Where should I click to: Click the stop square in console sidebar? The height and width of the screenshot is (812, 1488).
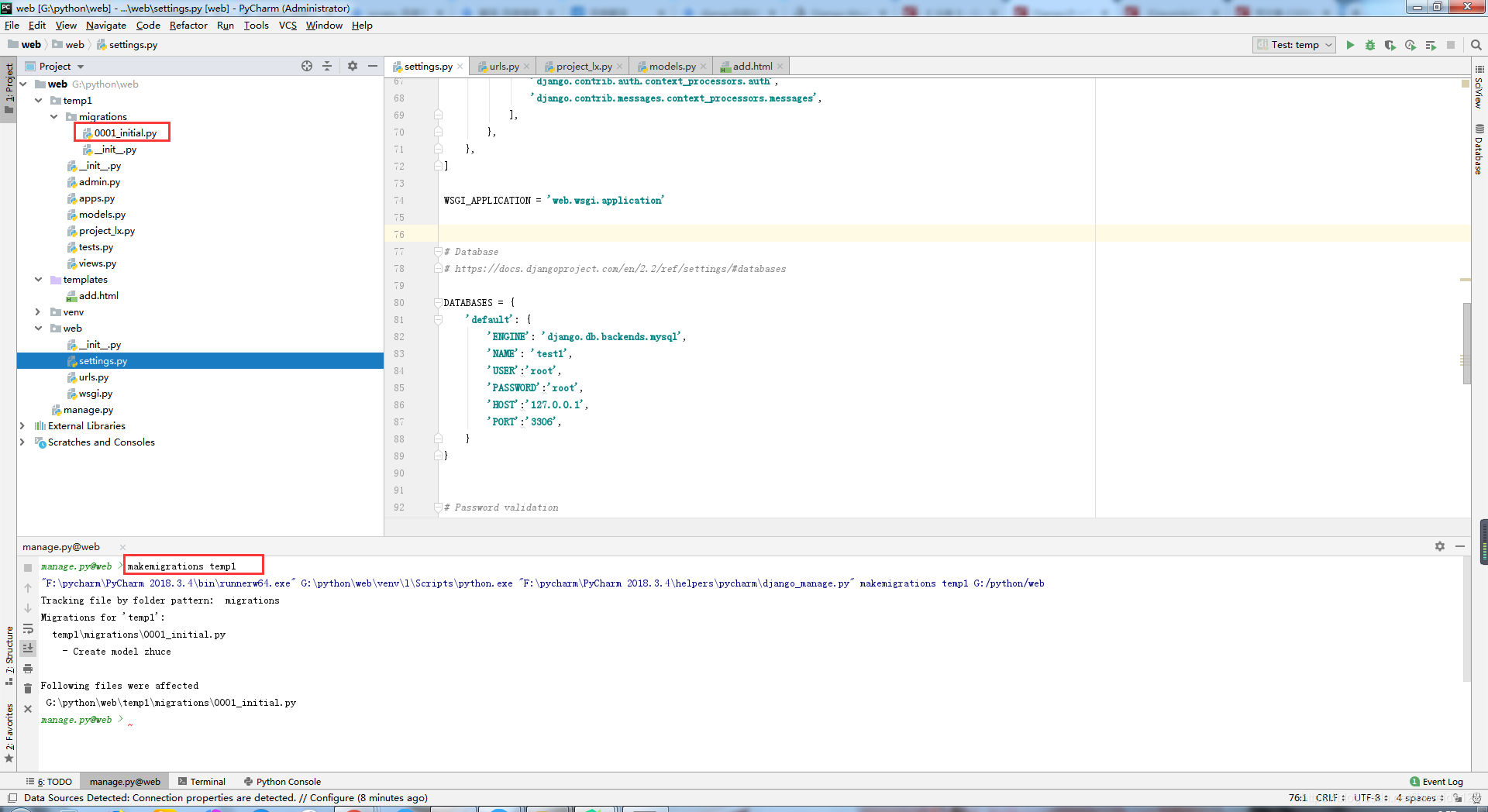[x=28, y=568]
